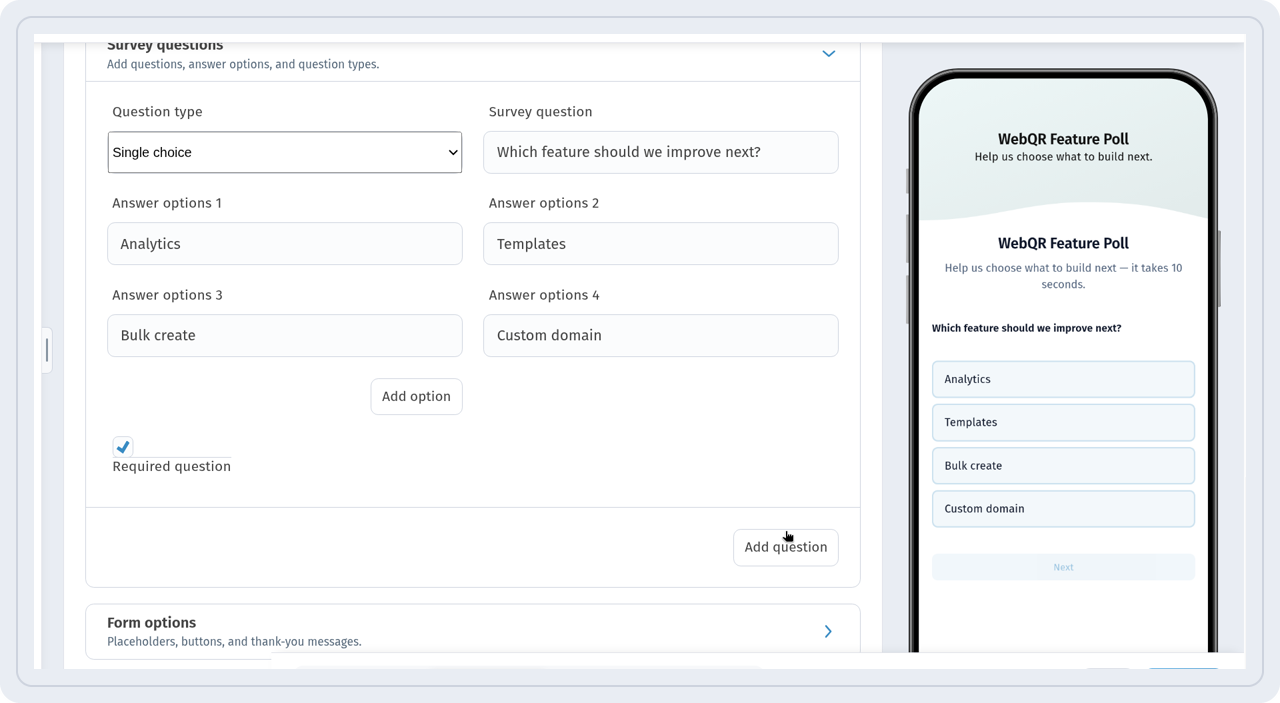Screen dimensions: 1280x703
Task: Click the Bulk create answer field
Action: tap(285, 336)
